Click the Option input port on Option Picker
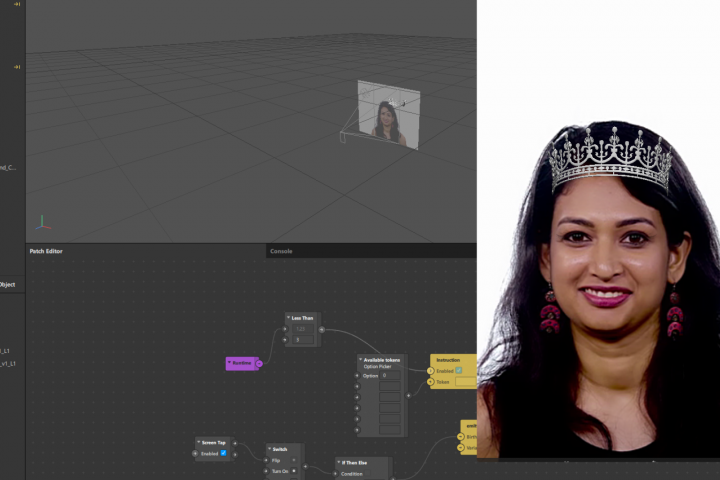This screenshot has width=720, height=480. click(357, 376)
